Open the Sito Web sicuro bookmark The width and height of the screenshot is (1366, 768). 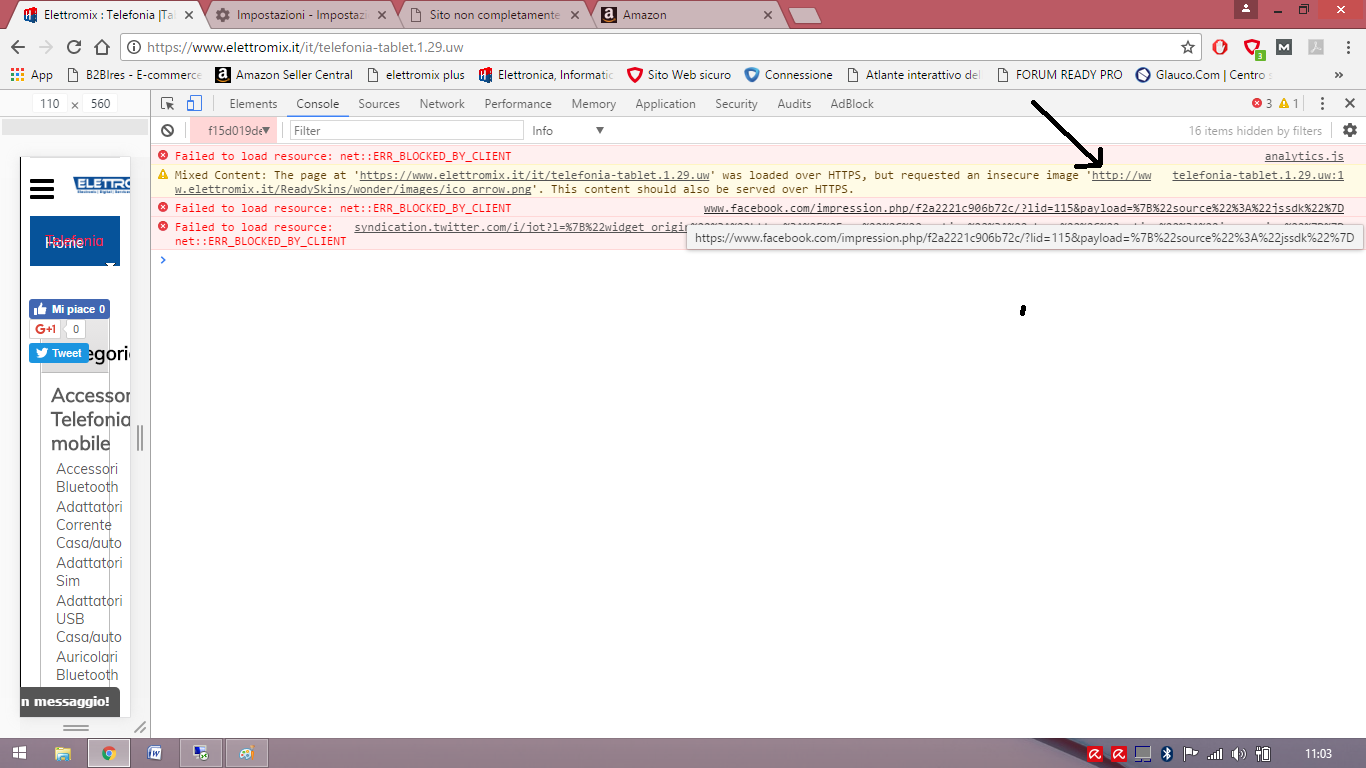pos(679,75)
